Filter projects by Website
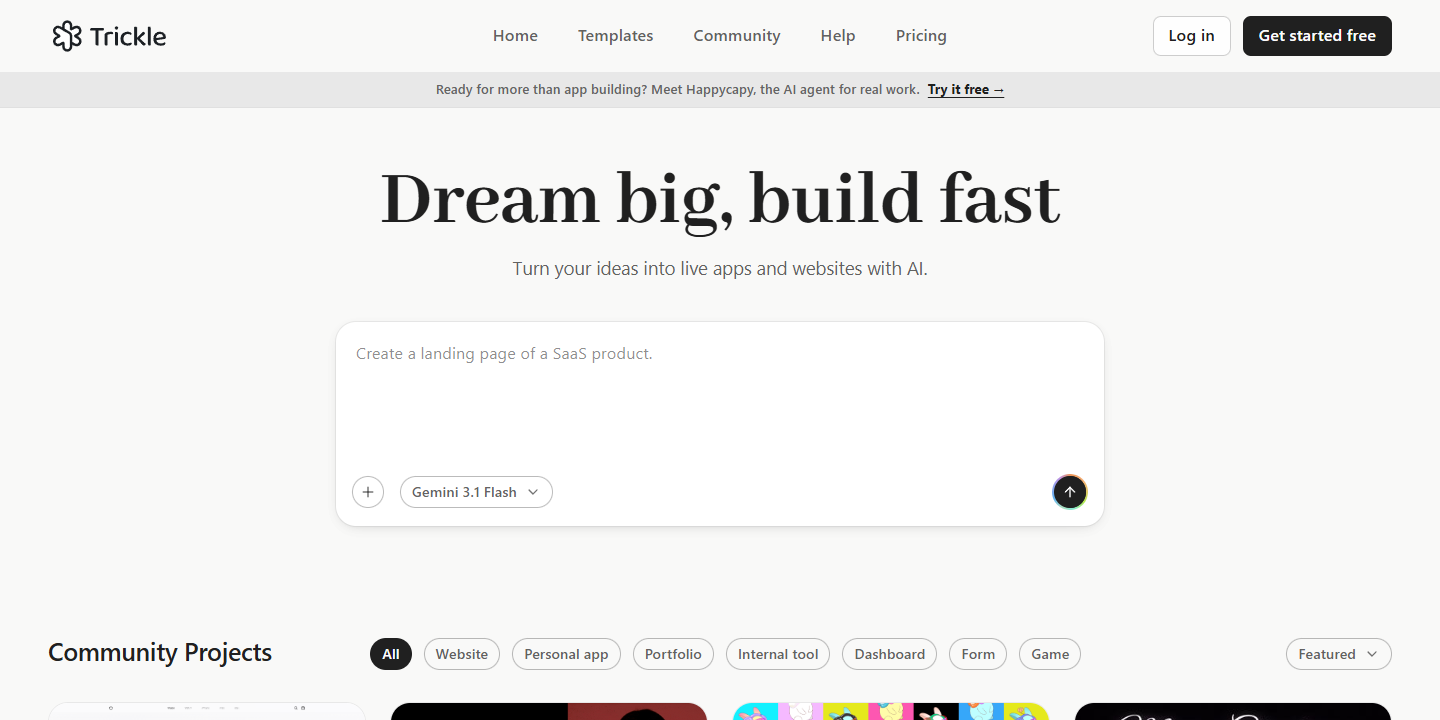Viewport: 1440px width, 720px height. [462, 654]
